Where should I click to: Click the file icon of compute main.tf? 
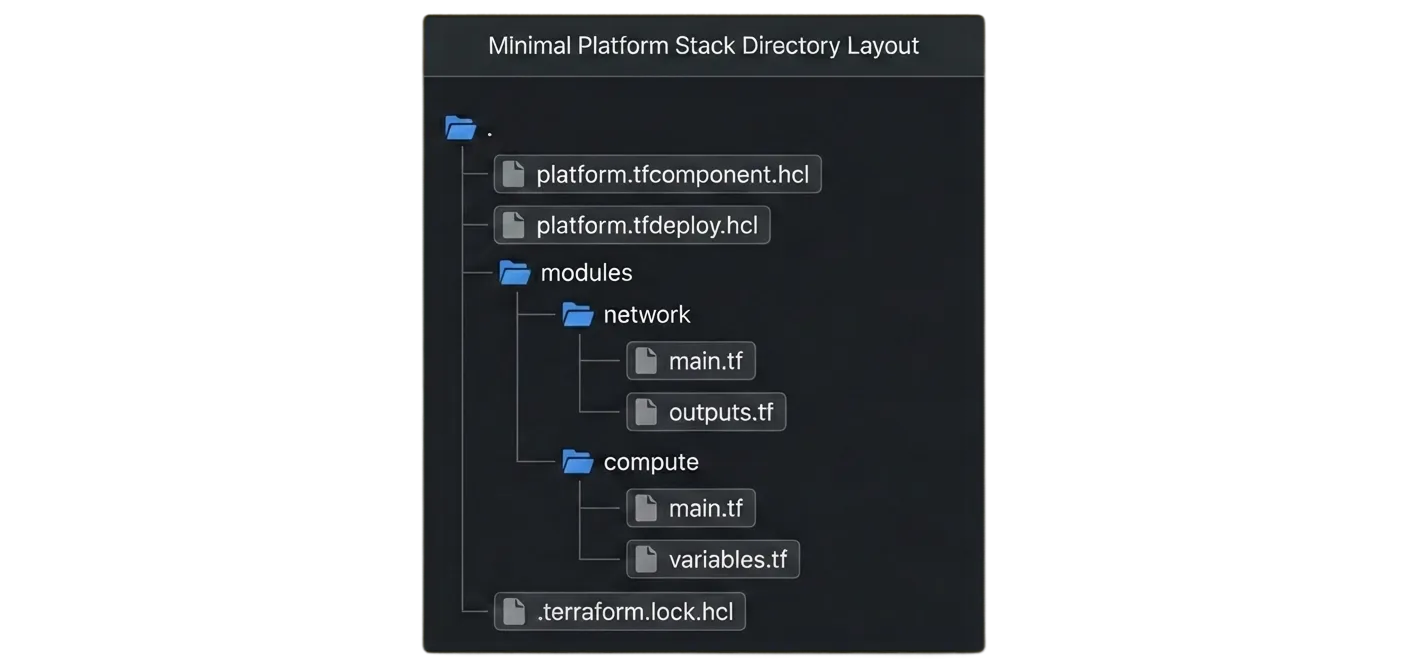[646, 508]
